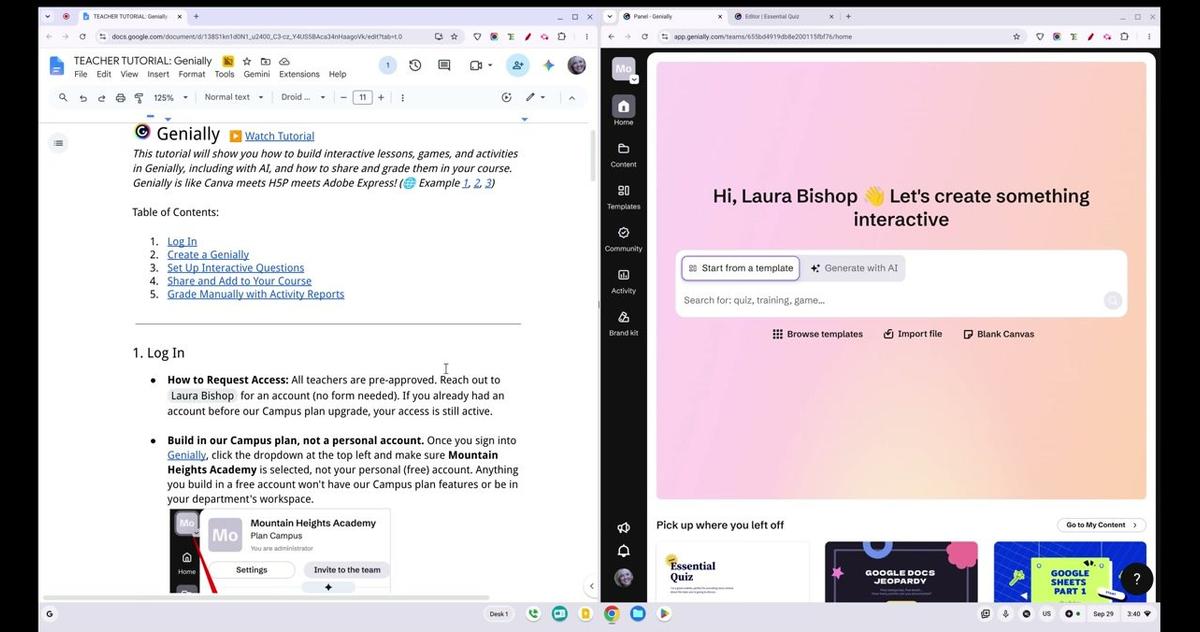Click the Docs search menus magnifier
This screenshot has height=632, width=1200.
tap(63, 97)
